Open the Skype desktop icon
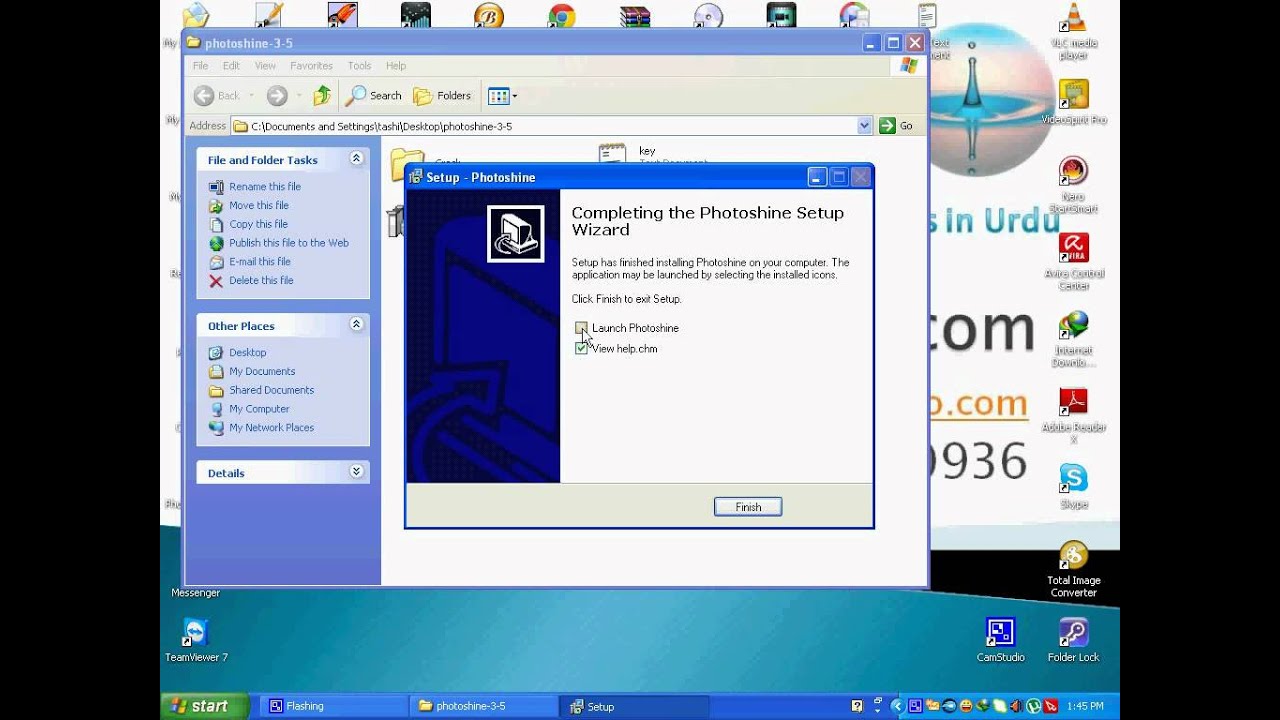 pyautogui.click(x=1073, y=486)
